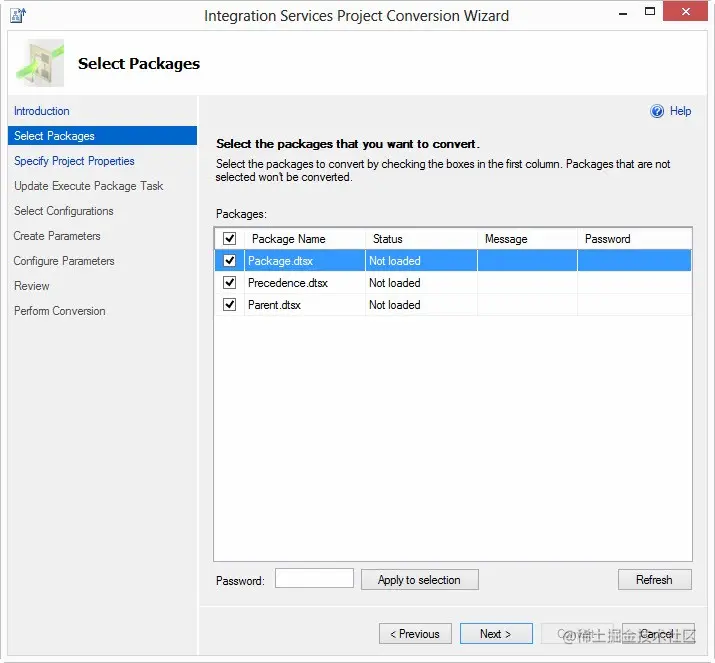Select the Package.dtsx row name
Viewport: 715px width, 663px height.
pyautogui.click(x=280, y=261)
